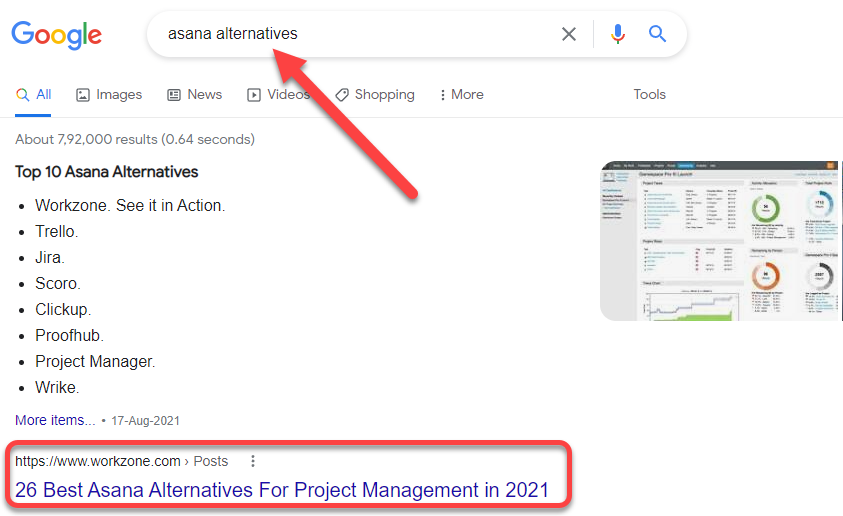The width and height of the screenshot is (843, 516).
Task: Start voice search with microphone icon
Action: coord(618,34)
